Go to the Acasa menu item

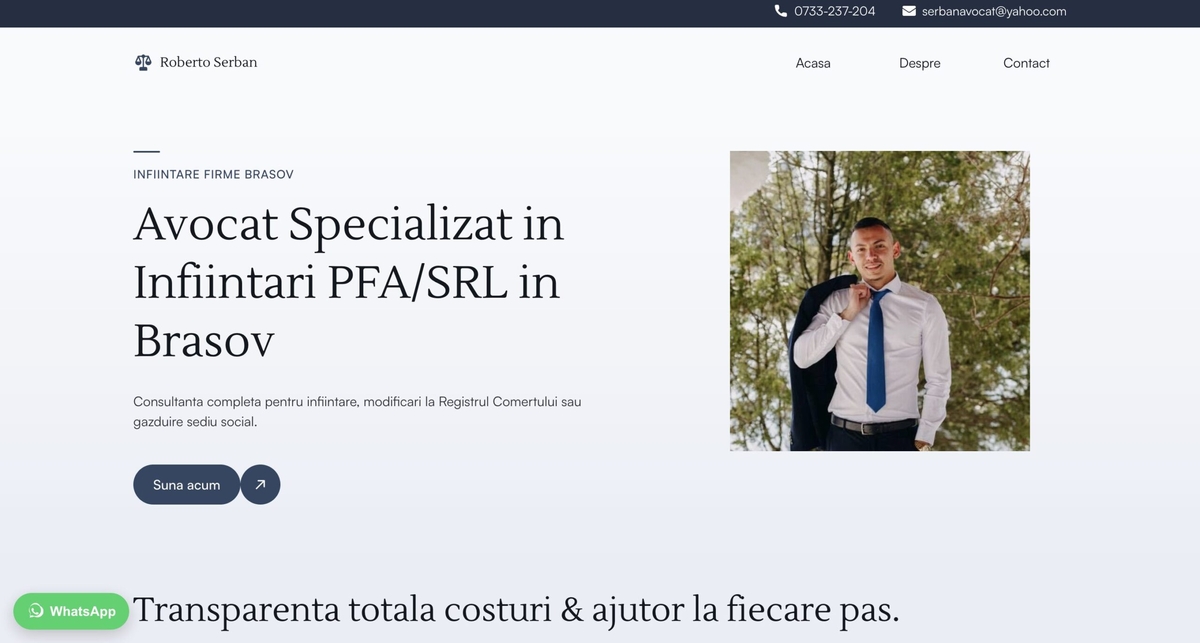813,63
